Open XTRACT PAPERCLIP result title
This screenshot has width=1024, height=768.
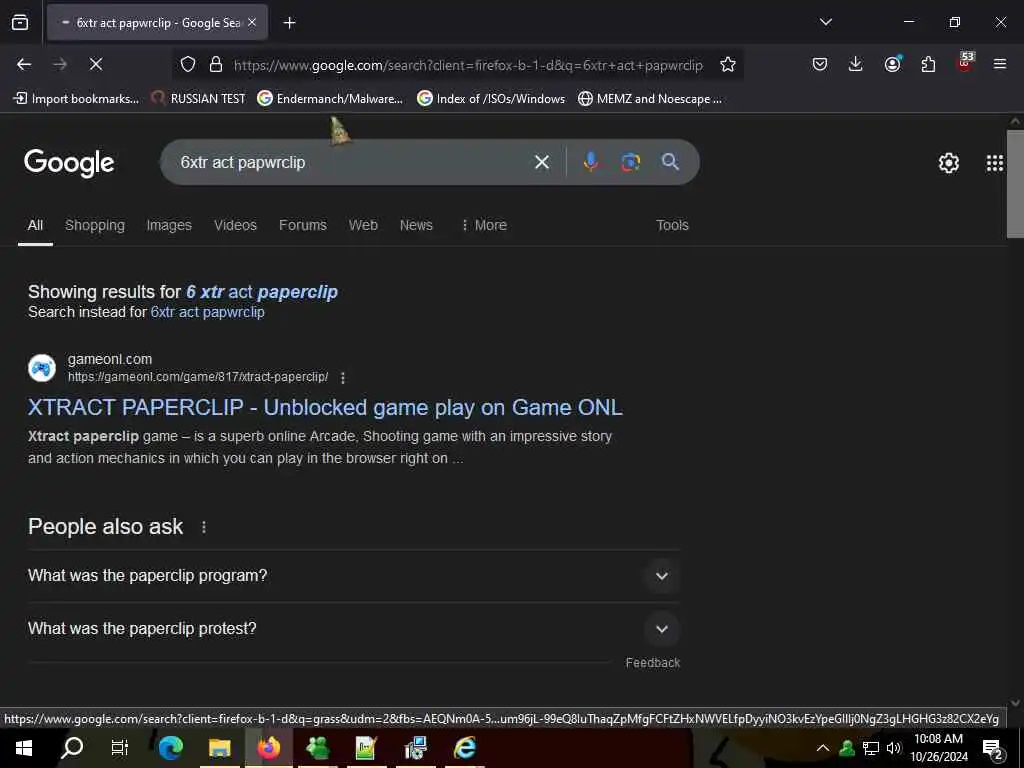(x=325, y=408)
